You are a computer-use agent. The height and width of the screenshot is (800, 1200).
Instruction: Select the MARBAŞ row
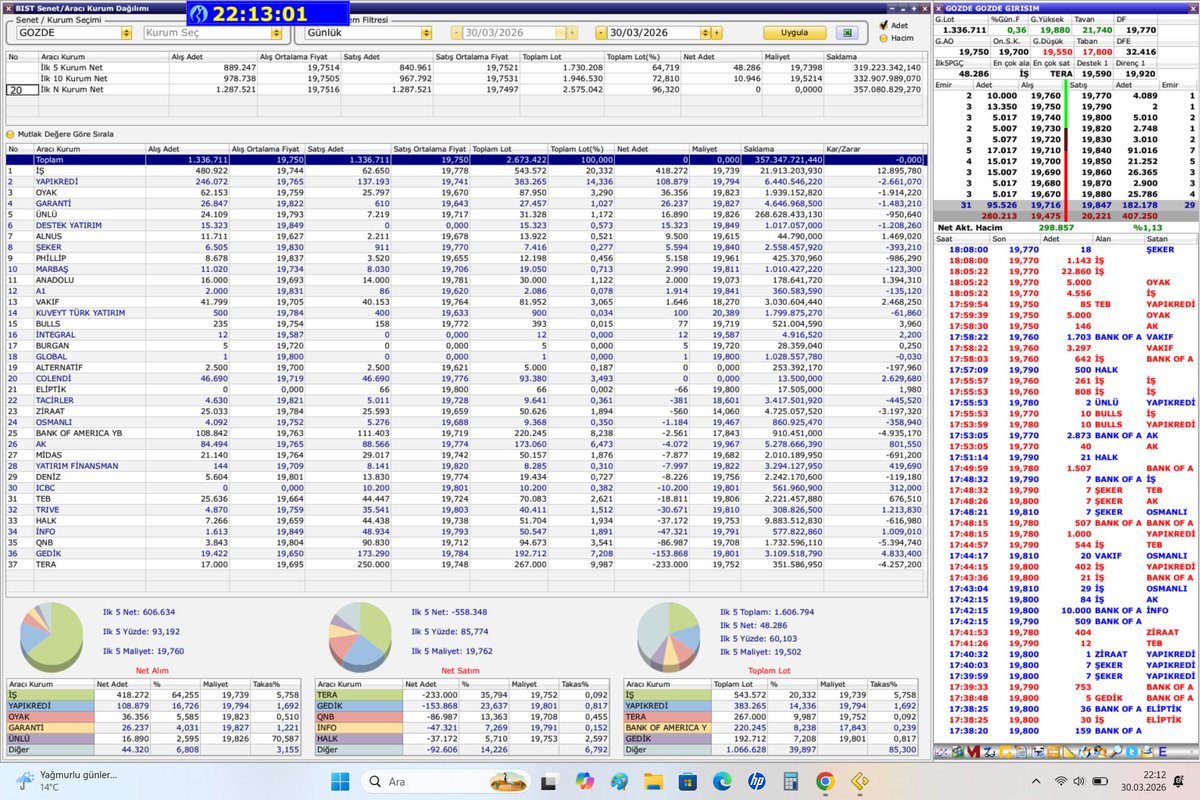coord(466,269)
